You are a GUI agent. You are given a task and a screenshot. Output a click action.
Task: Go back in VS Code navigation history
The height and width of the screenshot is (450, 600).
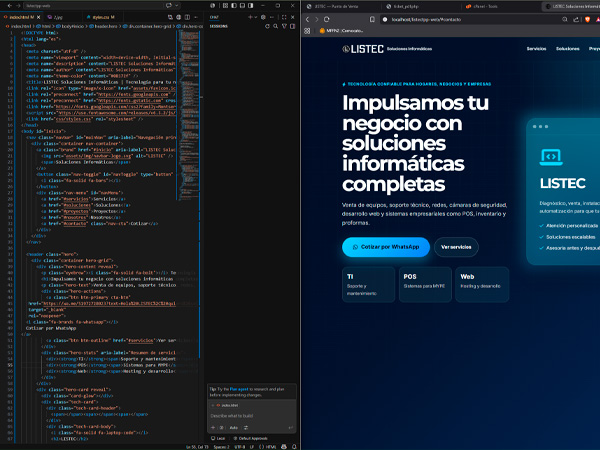[10, 6]
